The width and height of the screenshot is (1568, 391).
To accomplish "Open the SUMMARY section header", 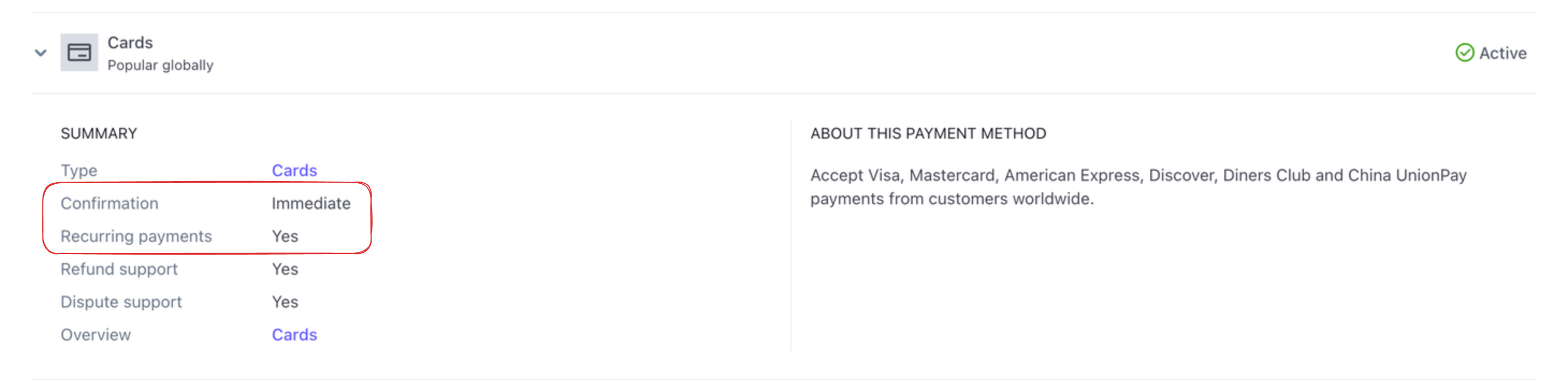I will pos(98,133).
